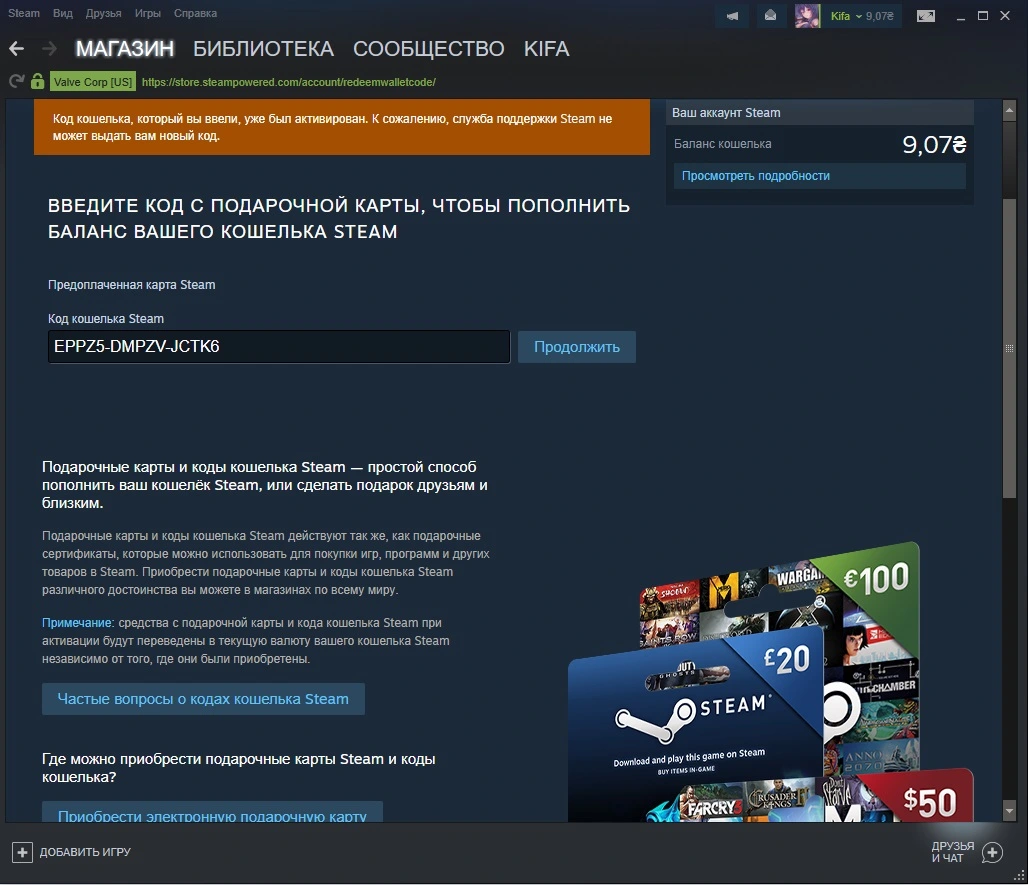The image size is (1028, 885).
Task: Click the ДОБАВИТЬ ИГРУ label
Action: pos(85,852)
